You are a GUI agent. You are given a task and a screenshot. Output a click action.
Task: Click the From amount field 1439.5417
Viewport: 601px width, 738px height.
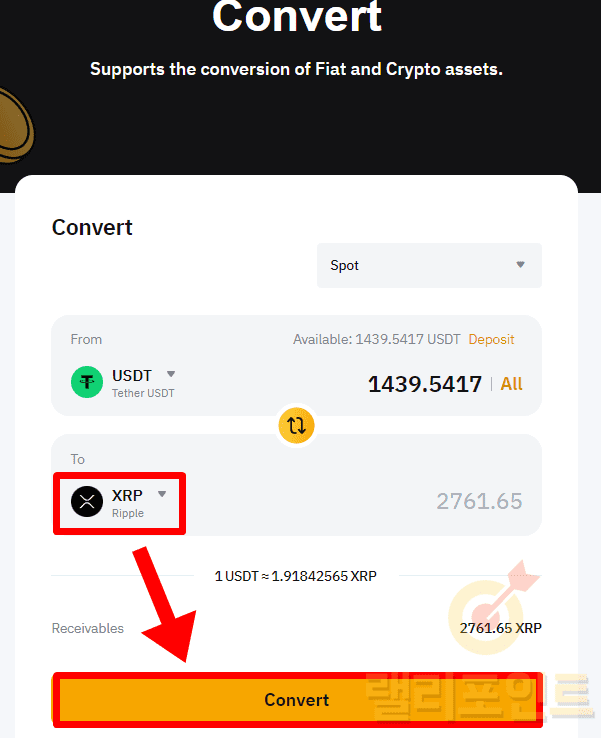tap(425, 384)
